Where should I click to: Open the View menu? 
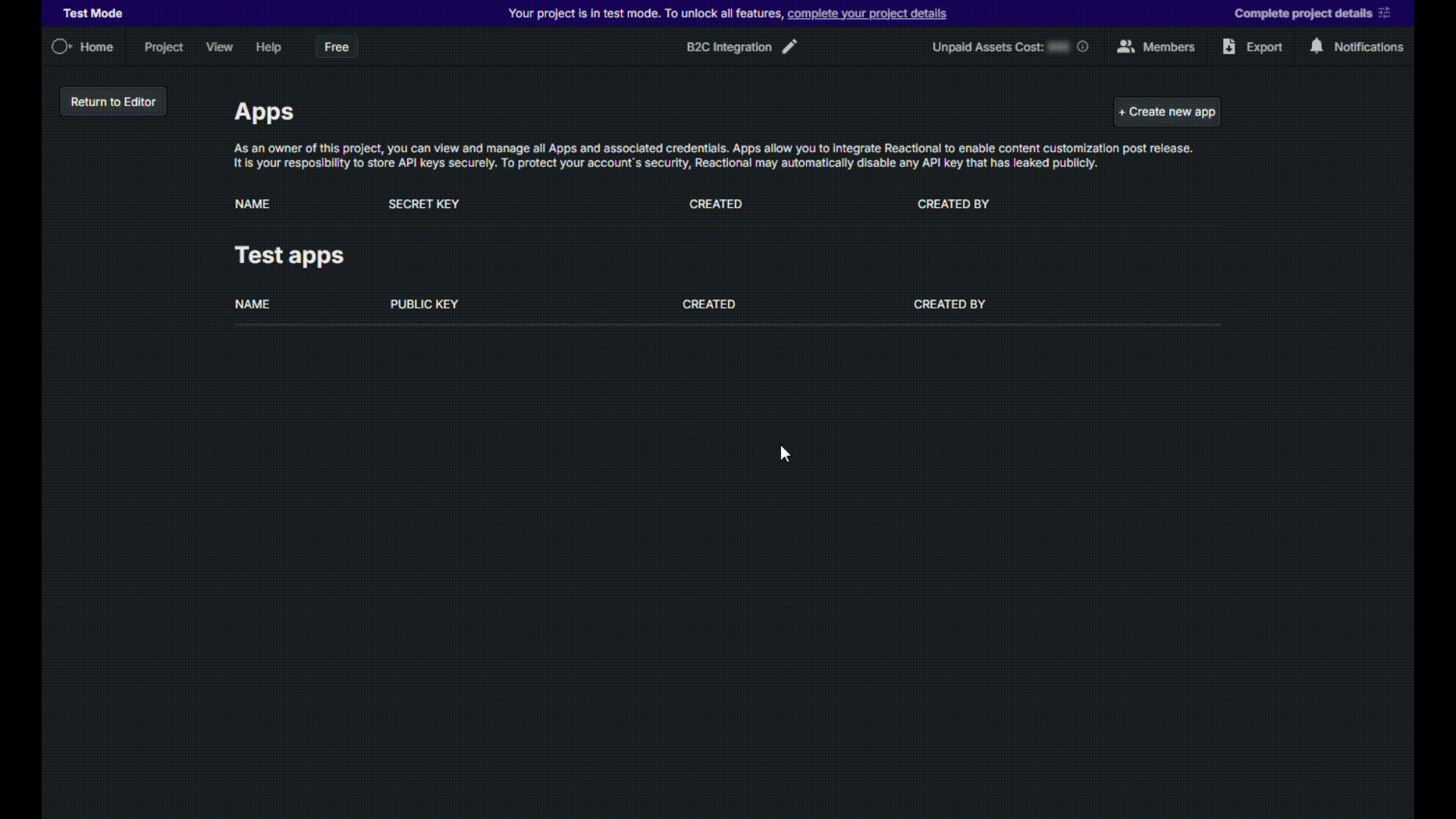(x=219, y=47)
